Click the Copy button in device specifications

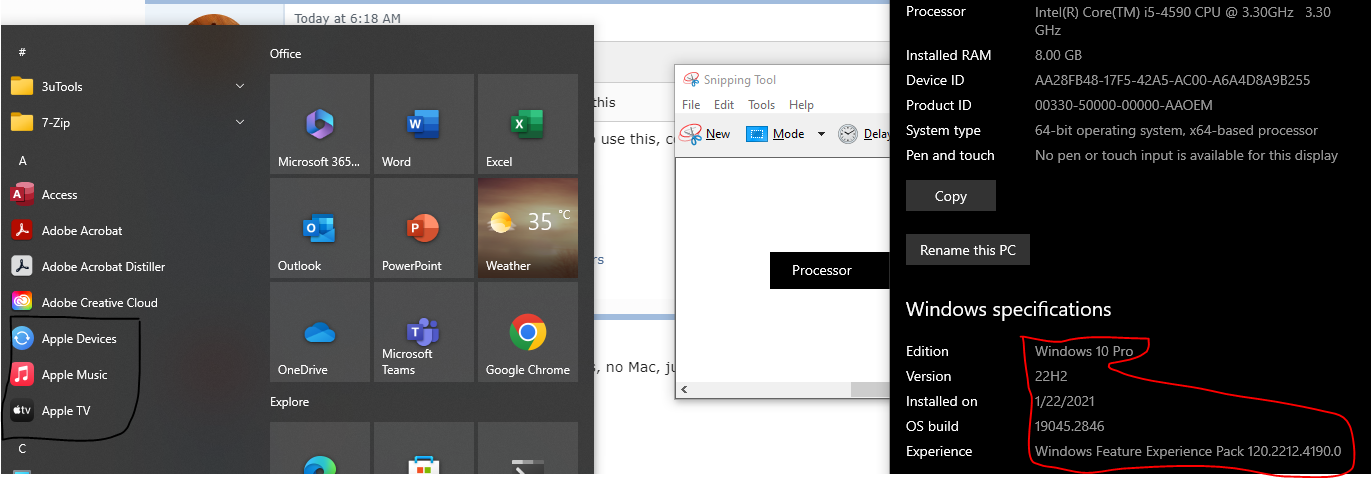coord(951,196)
